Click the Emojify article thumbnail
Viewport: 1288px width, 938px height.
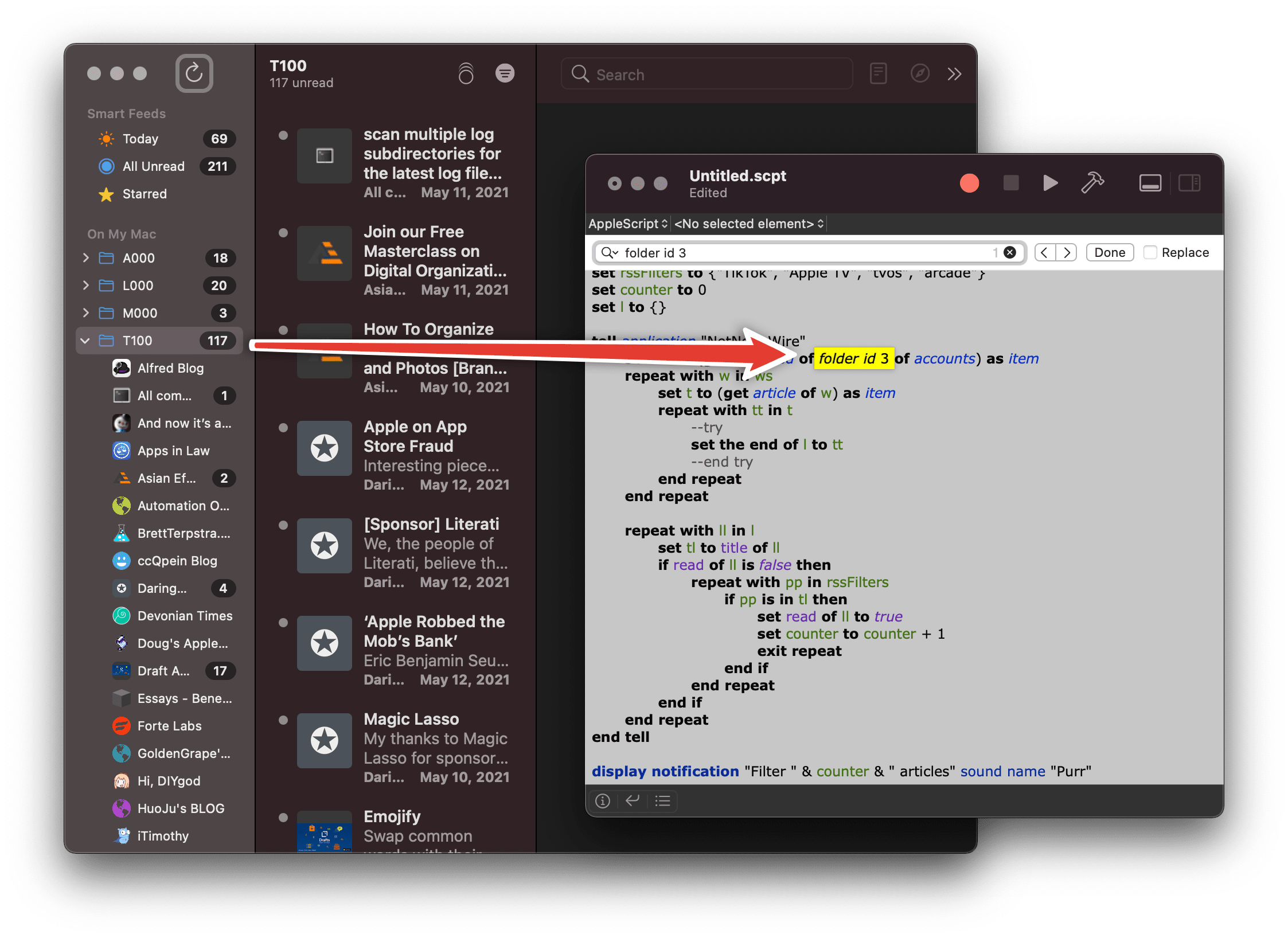coord(325,831)
